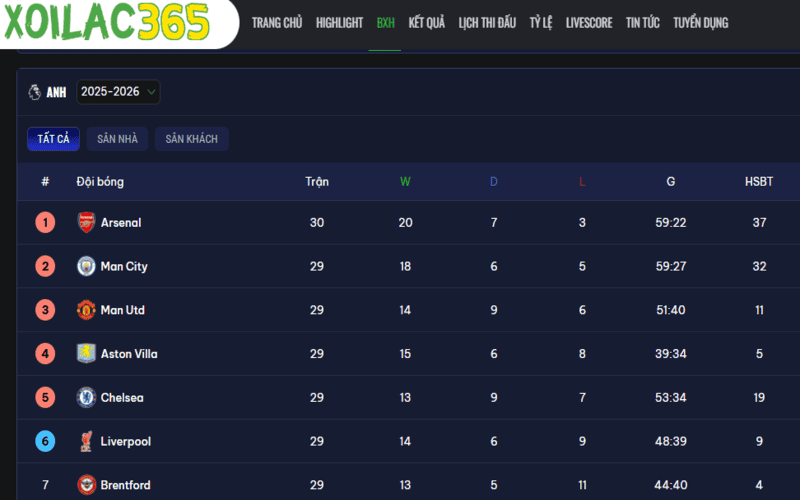Screen dimensions: 800x500
Task: Open the BXH menu item
Action: [x=385, y=23]
